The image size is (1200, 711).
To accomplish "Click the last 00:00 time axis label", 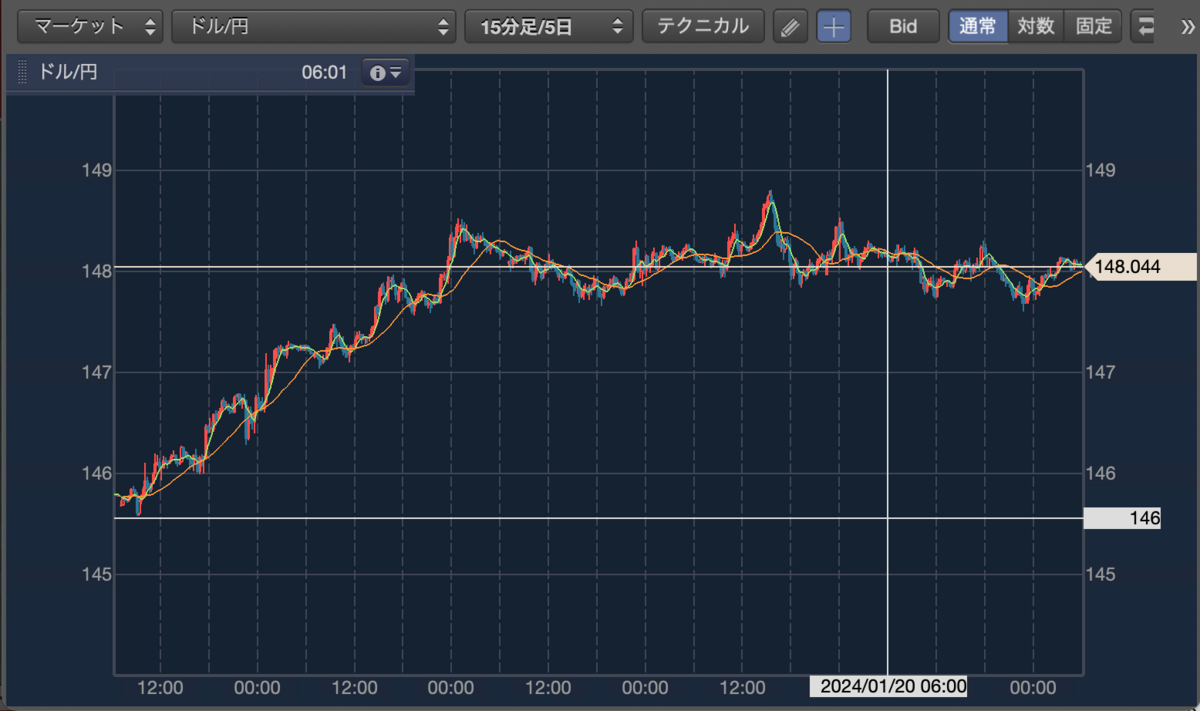I will point(1033,688).
